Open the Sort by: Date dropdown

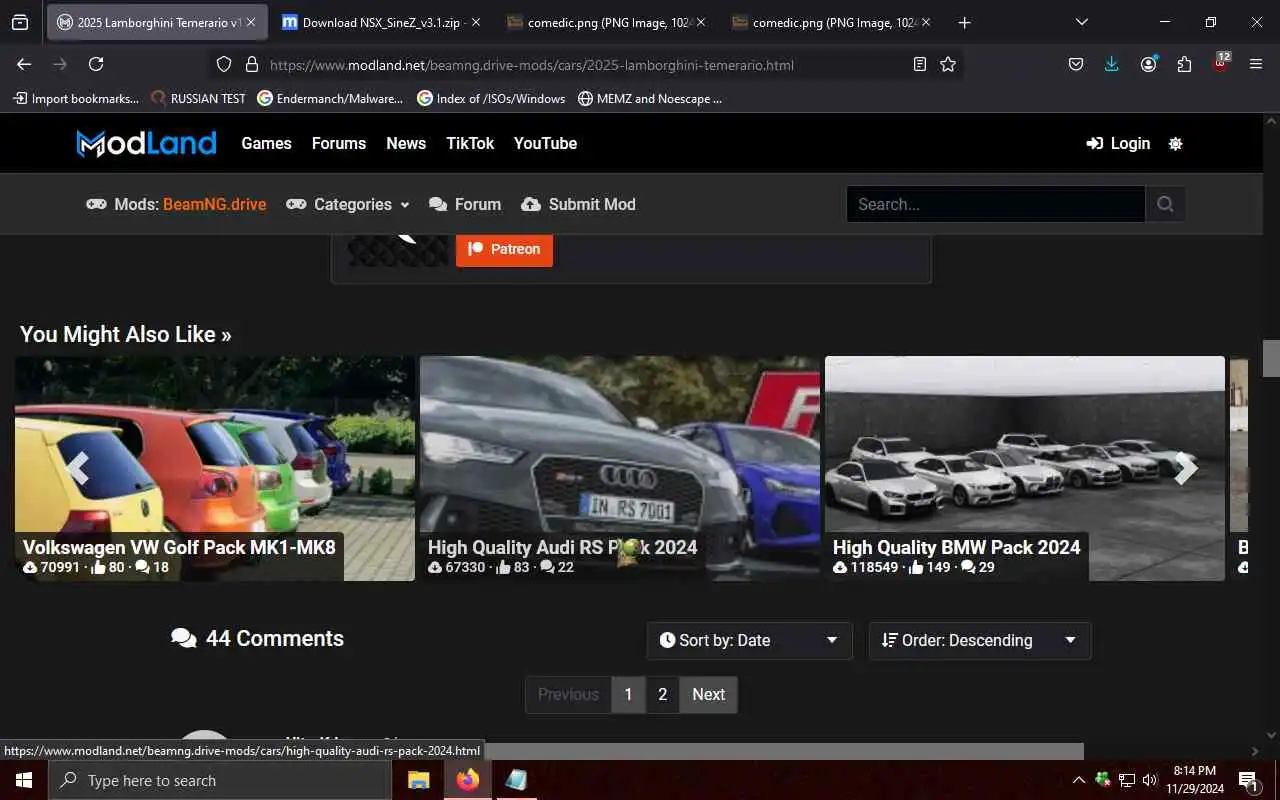tap(750, 641)
